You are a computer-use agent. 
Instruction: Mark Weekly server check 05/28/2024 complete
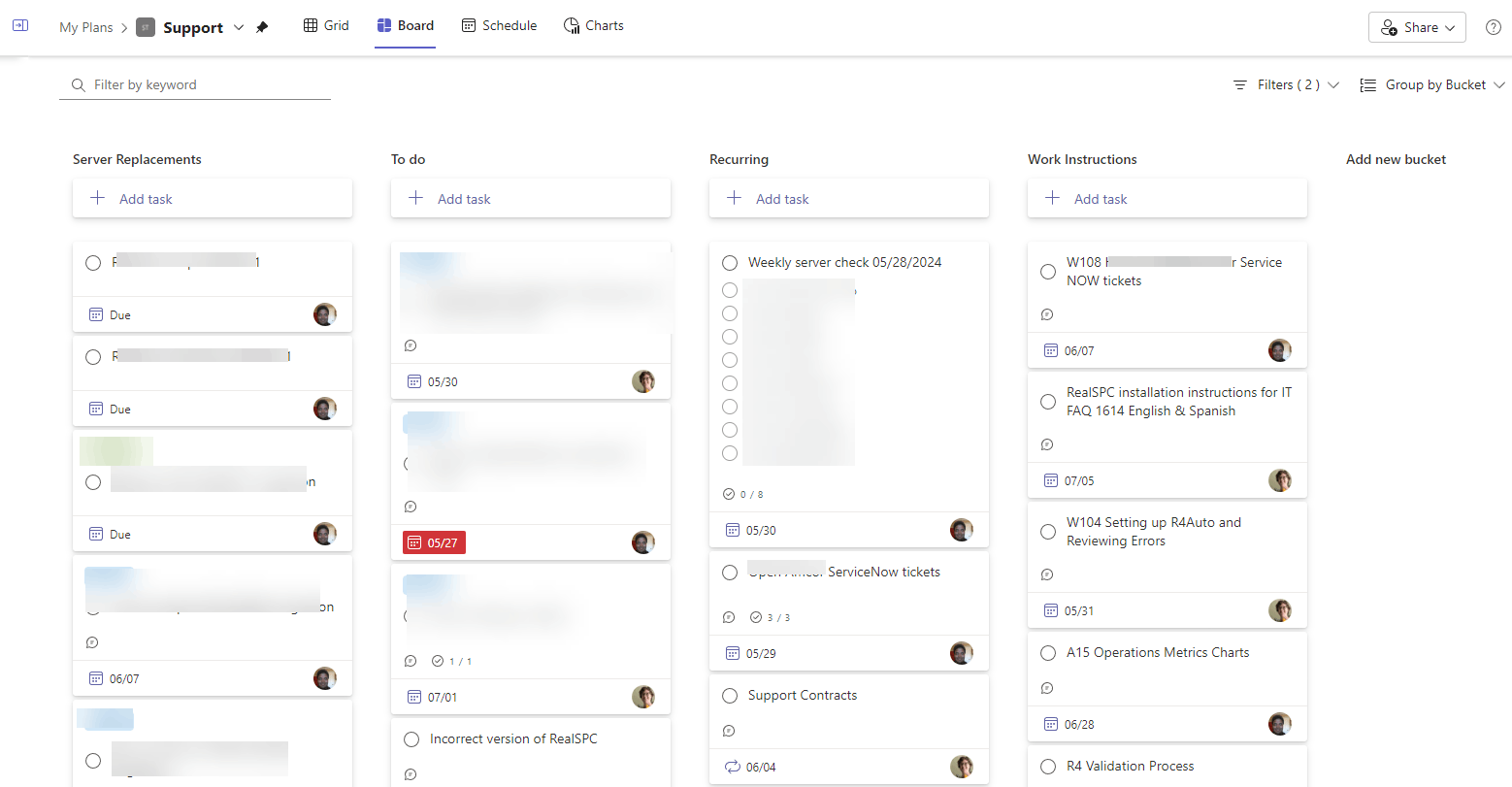coord(730,262)
